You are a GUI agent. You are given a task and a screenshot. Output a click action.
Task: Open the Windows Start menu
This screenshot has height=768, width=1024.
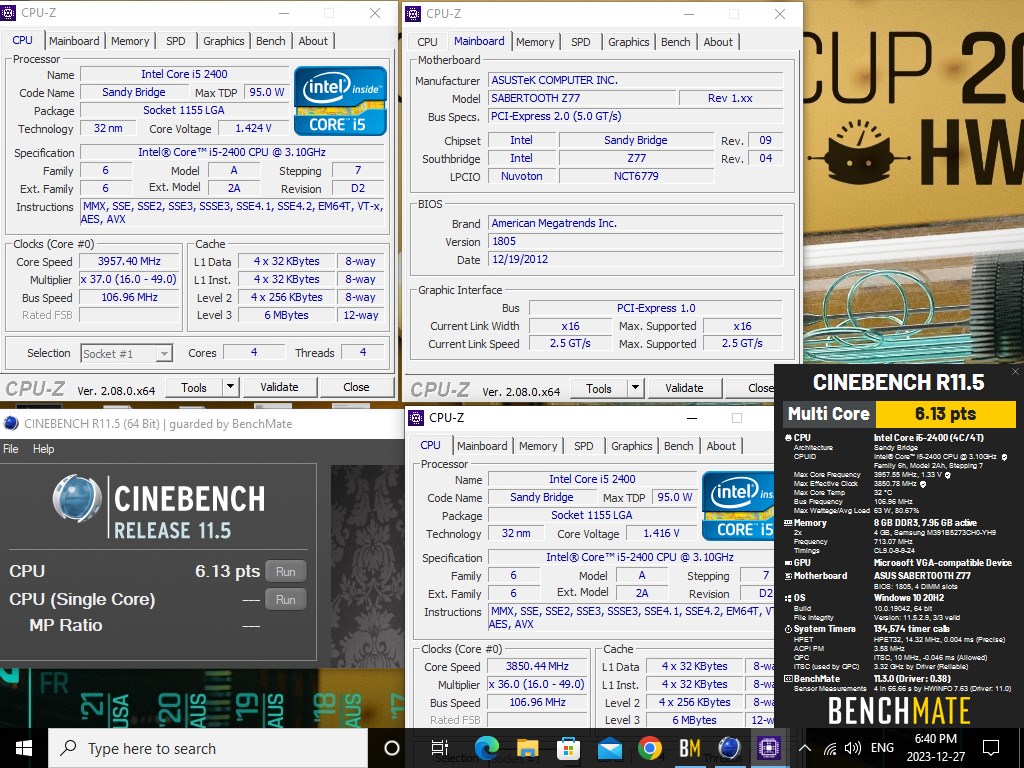tap(24, 748)
